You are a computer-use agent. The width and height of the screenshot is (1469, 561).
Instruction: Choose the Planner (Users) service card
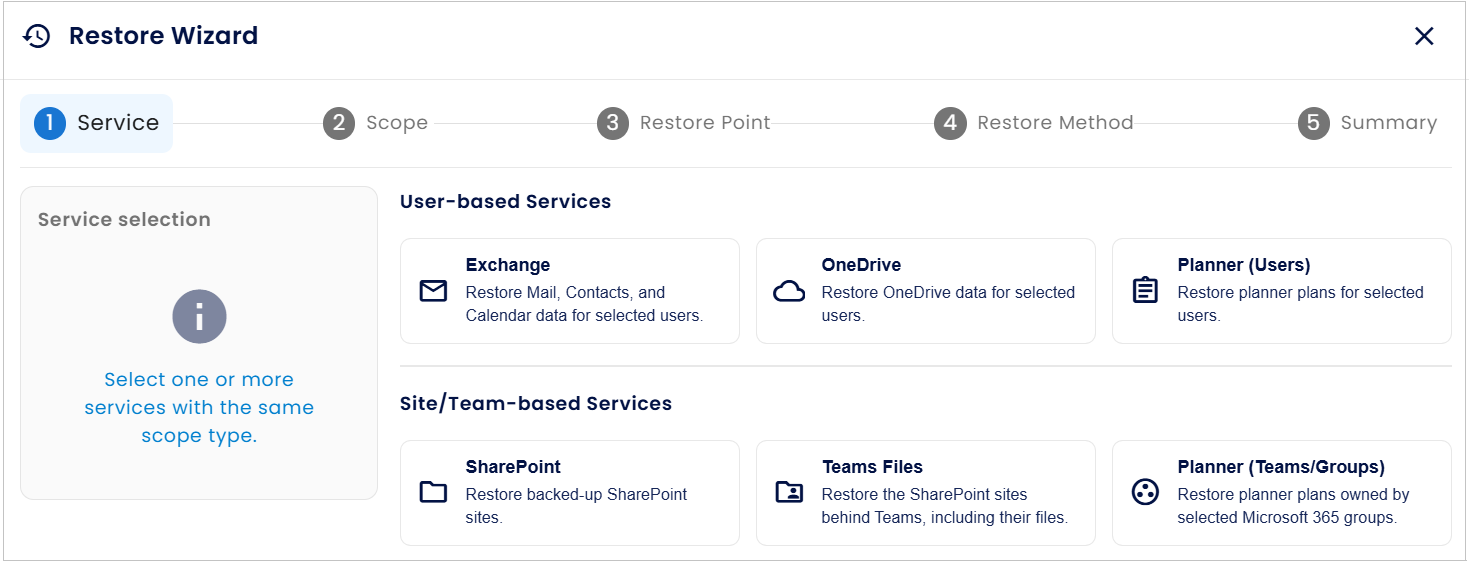click(x=1282, y=291)
